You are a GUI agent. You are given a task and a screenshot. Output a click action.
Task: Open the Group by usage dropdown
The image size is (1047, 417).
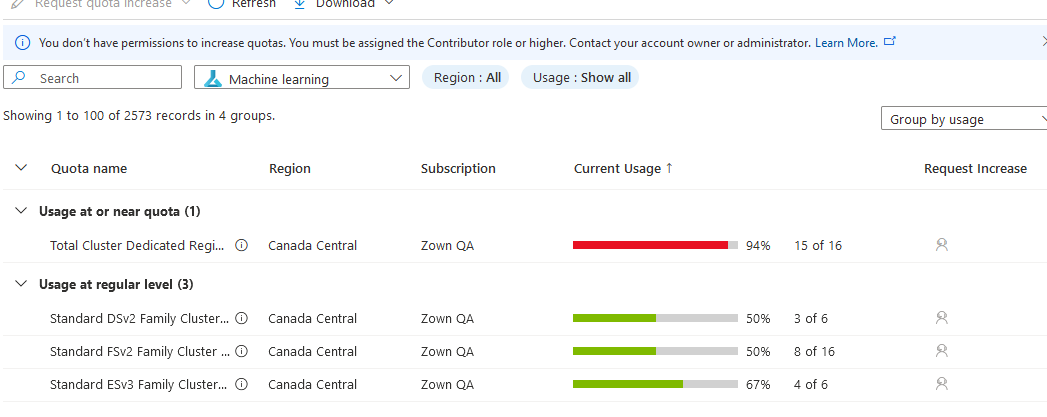(964, 119)
